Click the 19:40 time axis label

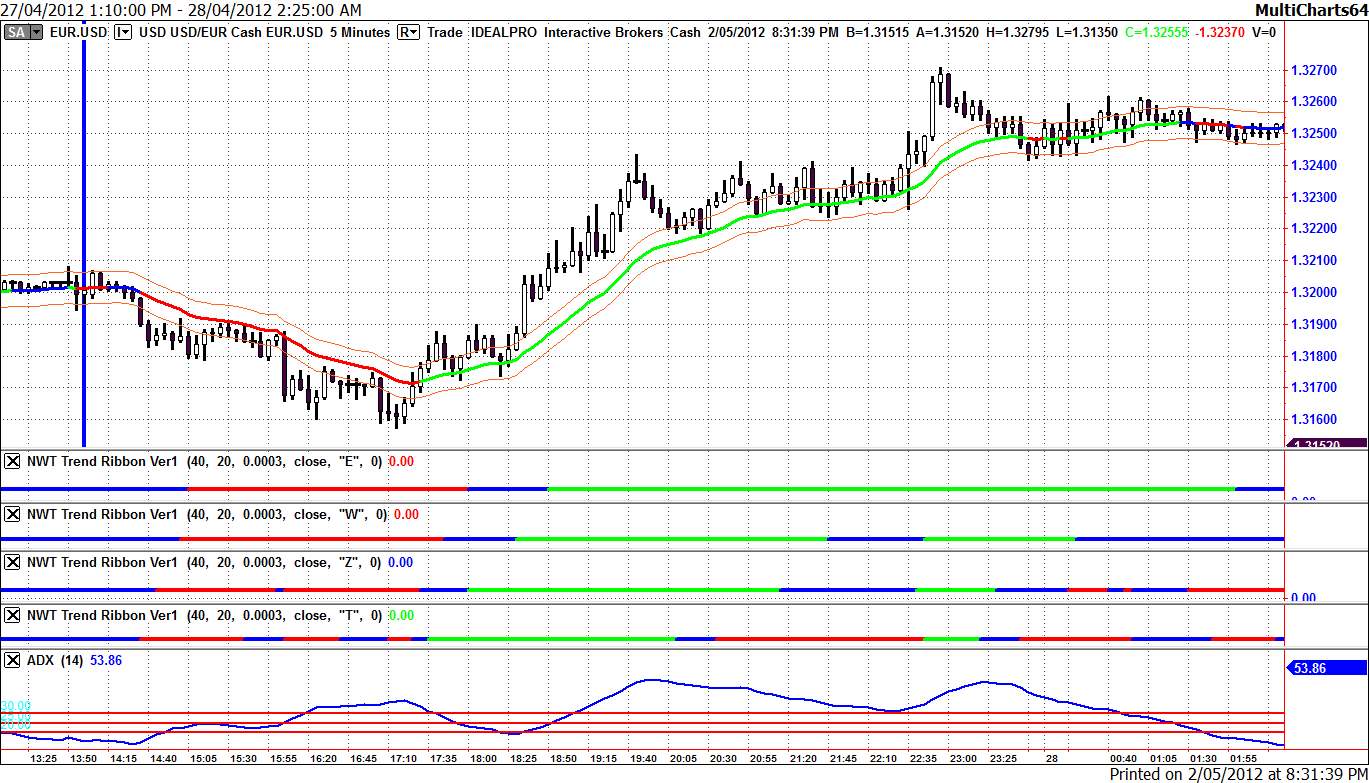(642, 759)
